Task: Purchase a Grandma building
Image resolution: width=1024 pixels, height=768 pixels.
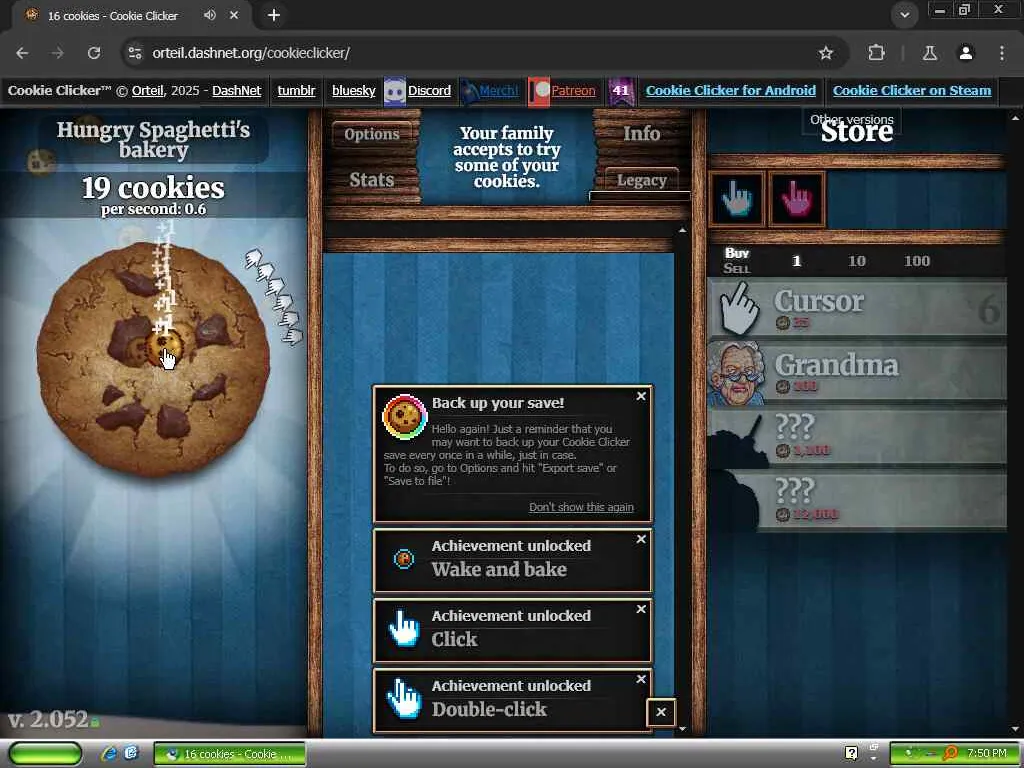Action: coord(857,372)
